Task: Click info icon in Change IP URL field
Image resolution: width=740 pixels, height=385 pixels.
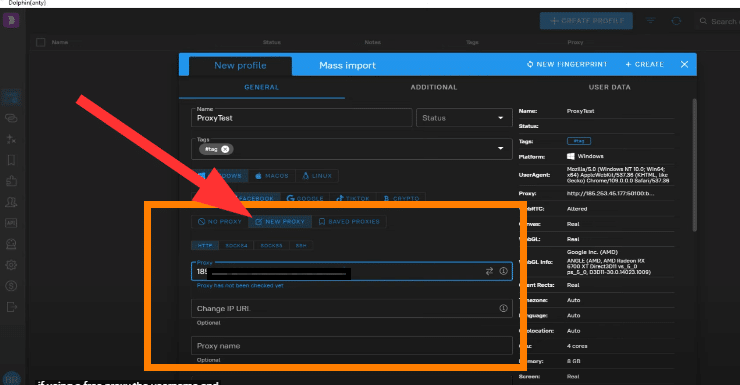Action: pyautogui.click(x=504, y=308)
